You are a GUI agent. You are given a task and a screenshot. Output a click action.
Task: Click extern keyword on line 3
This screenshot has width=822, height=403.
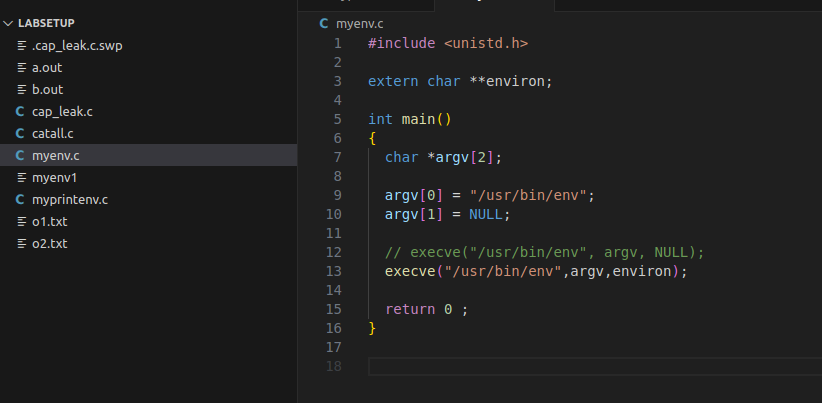(x=393, y=82)
